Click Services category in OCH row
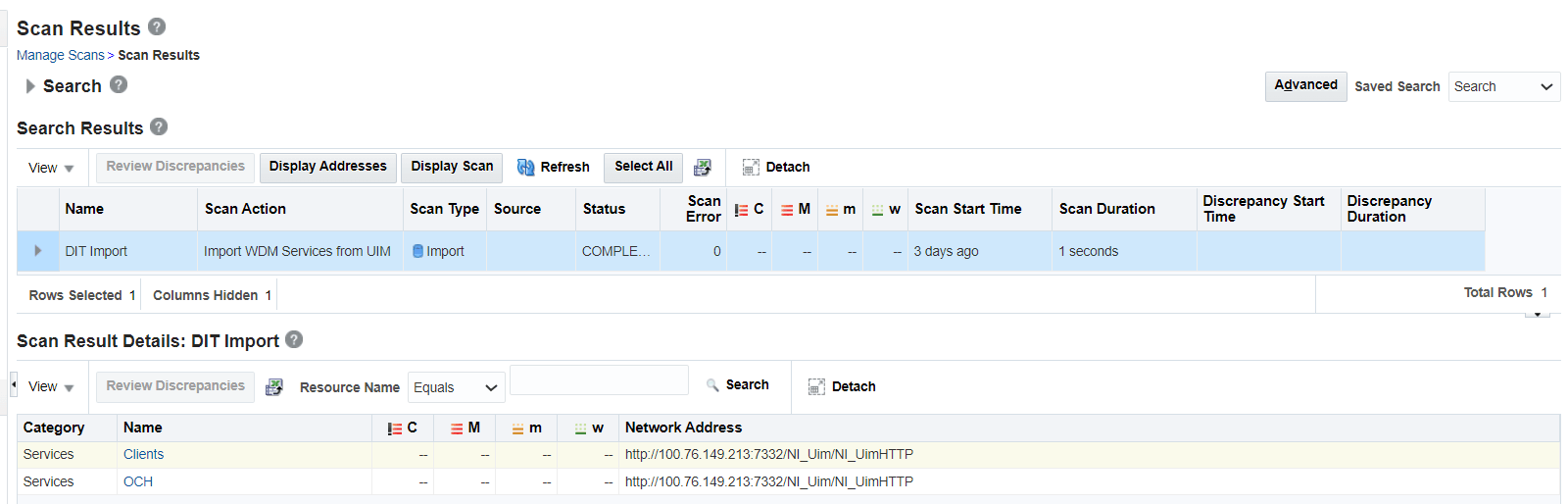The width and height of the screenshot is (1568, 504). pos(48,481)
